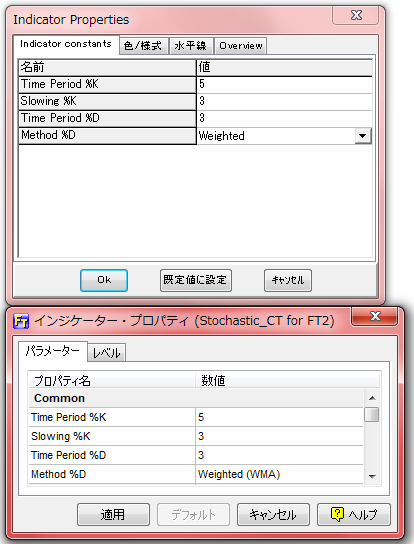This screenshot has height=544, width=414.
Task: Select the Method %D name cell in the top dialog
Action: coord(107,136)
